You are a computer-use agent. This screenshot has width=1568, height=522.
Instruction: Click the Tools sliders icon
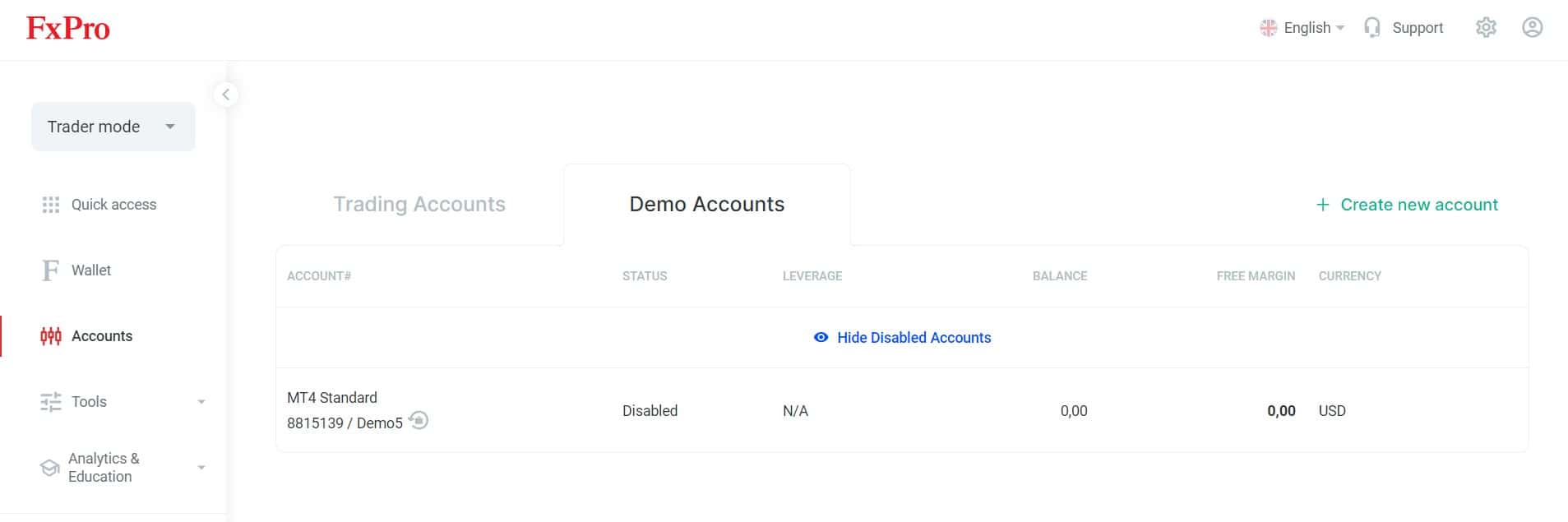tap(51, 402)
